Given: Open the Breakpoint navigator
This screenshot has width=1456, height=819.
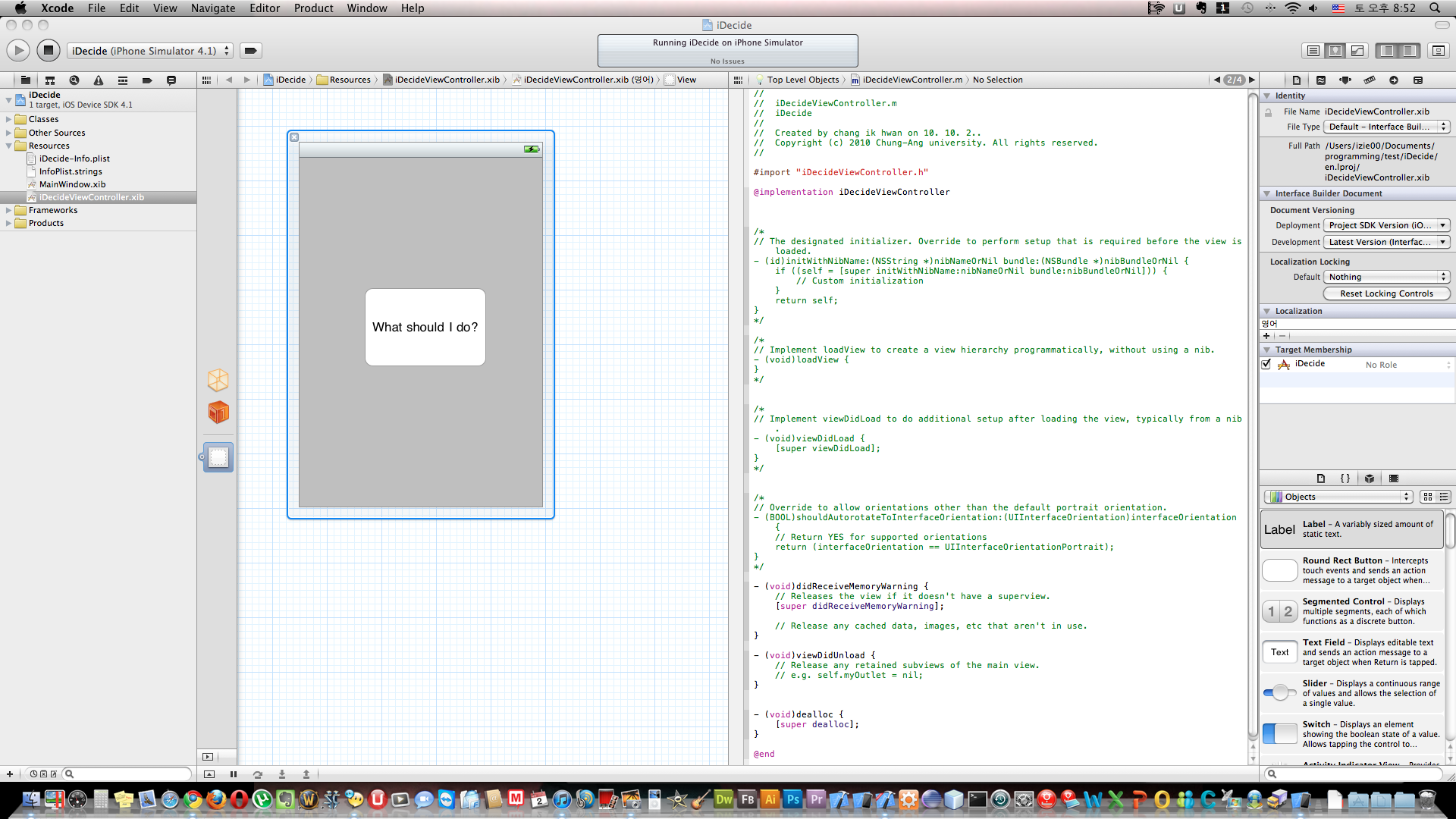Looking at the screenshot, I should [x=146, y=80].
